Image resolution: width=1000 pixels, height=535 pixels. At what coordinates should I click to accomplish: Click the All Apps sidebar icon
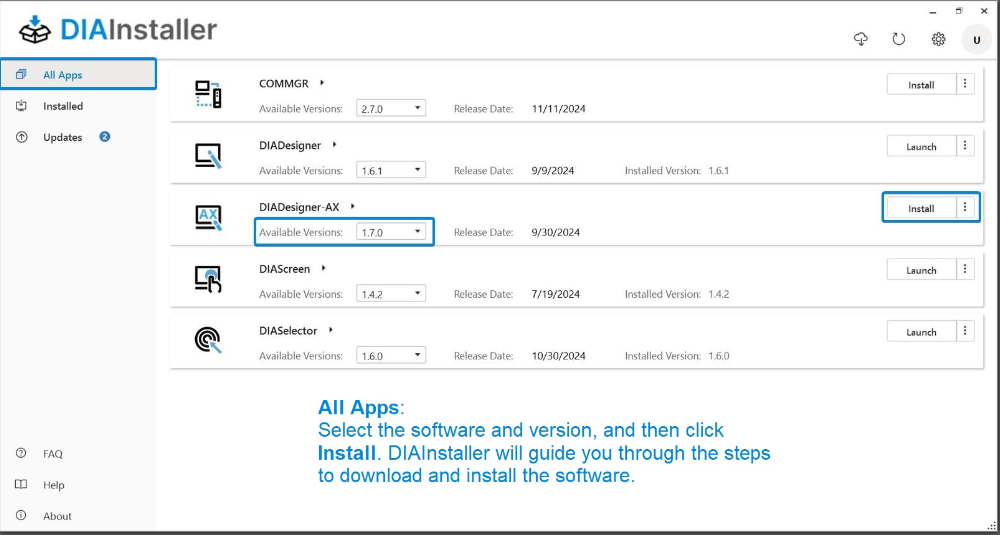point(21,75)
